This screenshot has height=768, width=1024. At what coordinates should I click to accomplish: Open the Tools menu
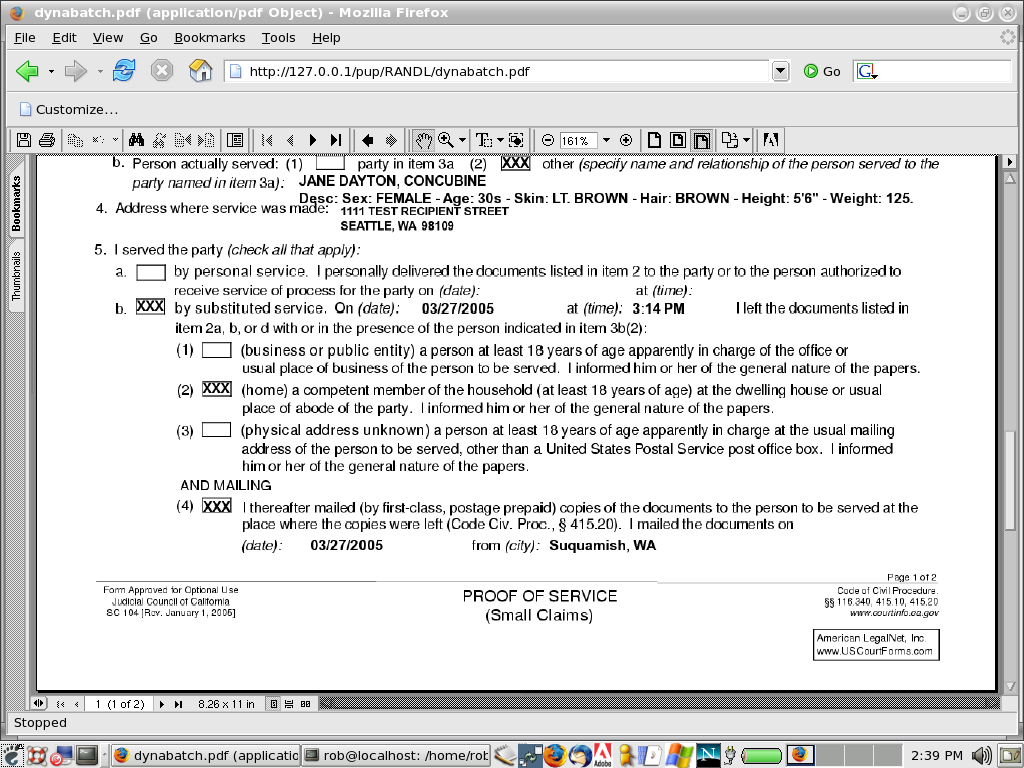(x=279, y=37)
